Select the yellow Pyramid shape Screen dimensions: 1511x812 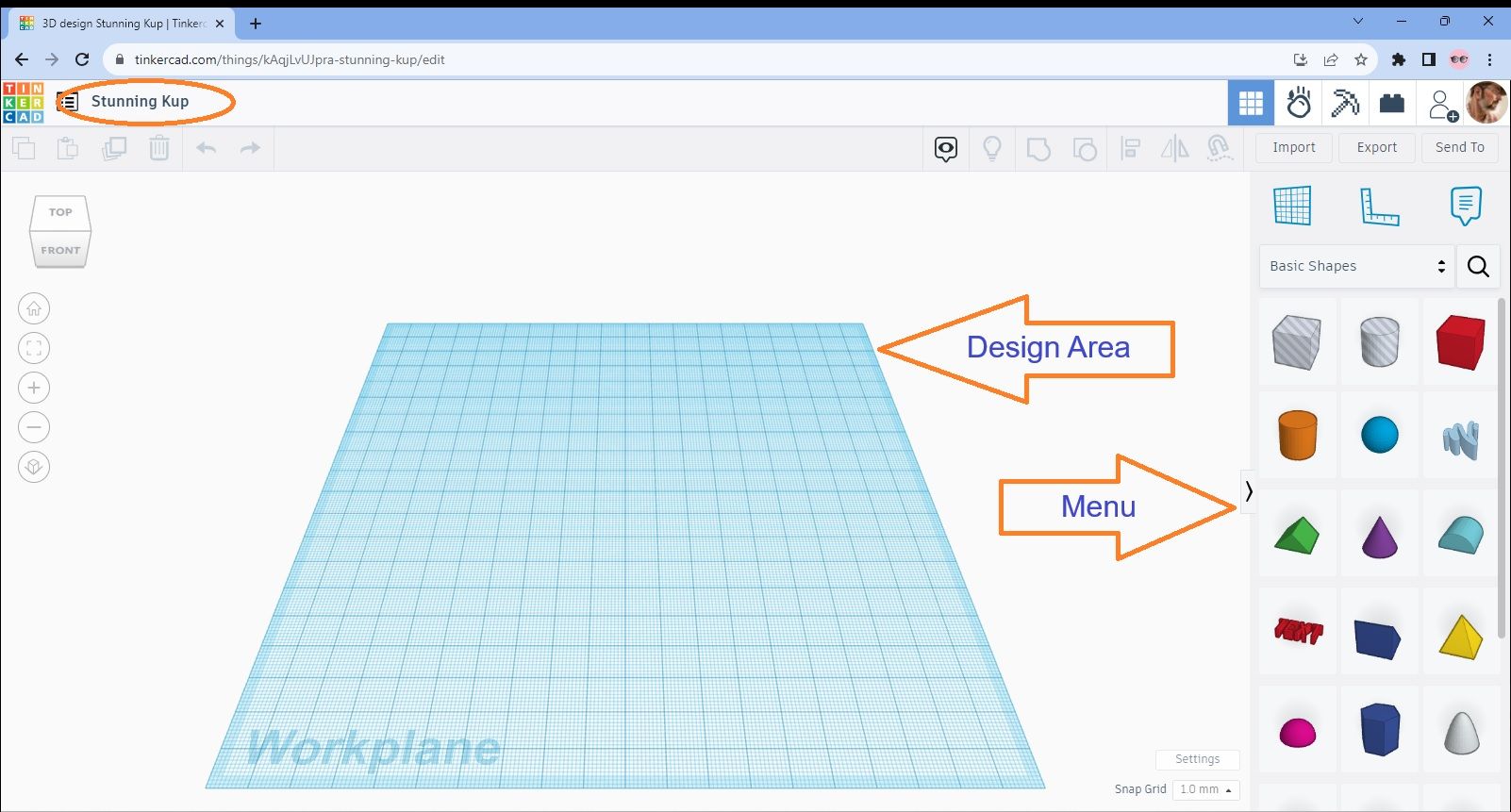click(x=1461, y=636)
